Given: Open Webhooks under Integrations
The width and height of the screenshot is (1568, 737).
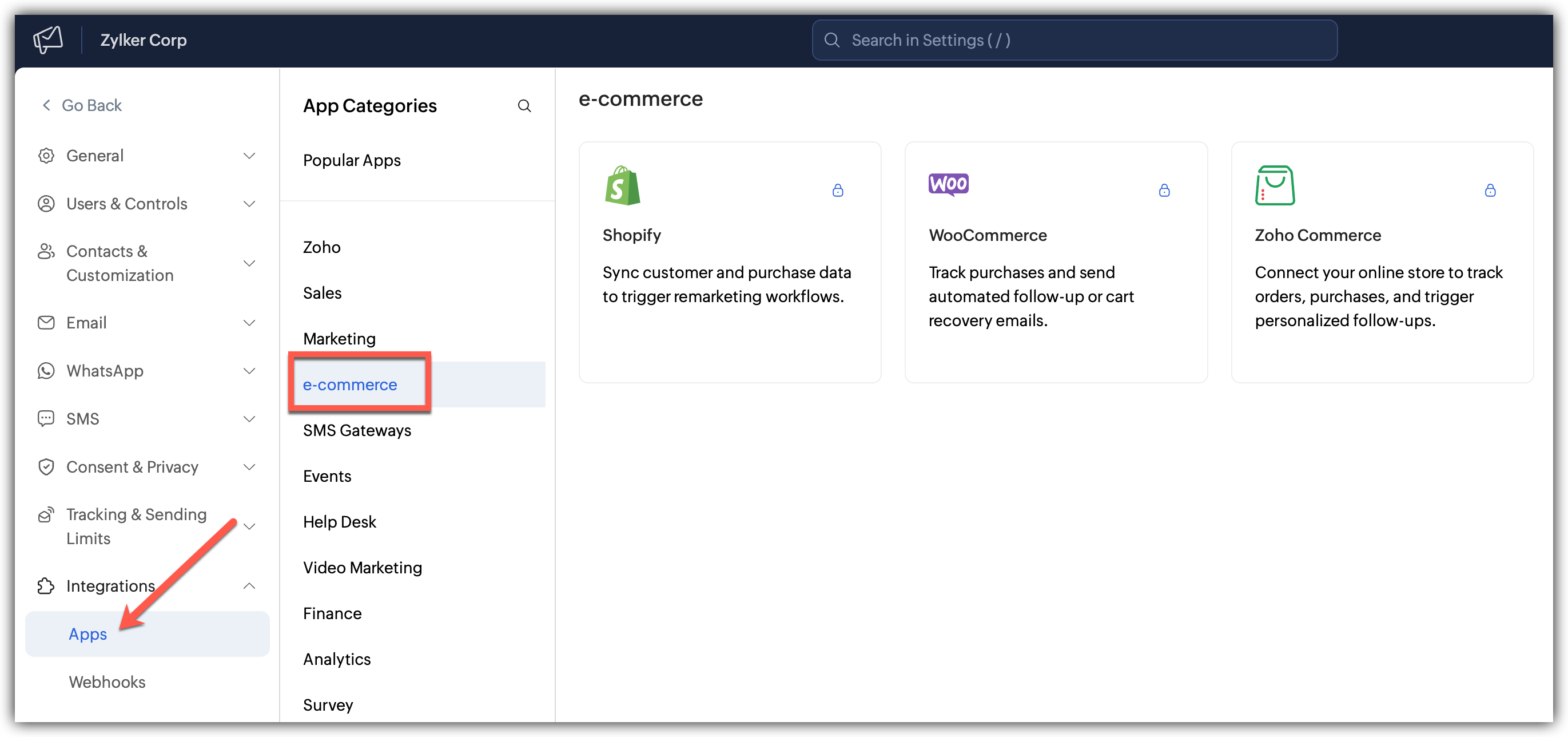Looking at the screenshot, I should [x=107, y=682].
